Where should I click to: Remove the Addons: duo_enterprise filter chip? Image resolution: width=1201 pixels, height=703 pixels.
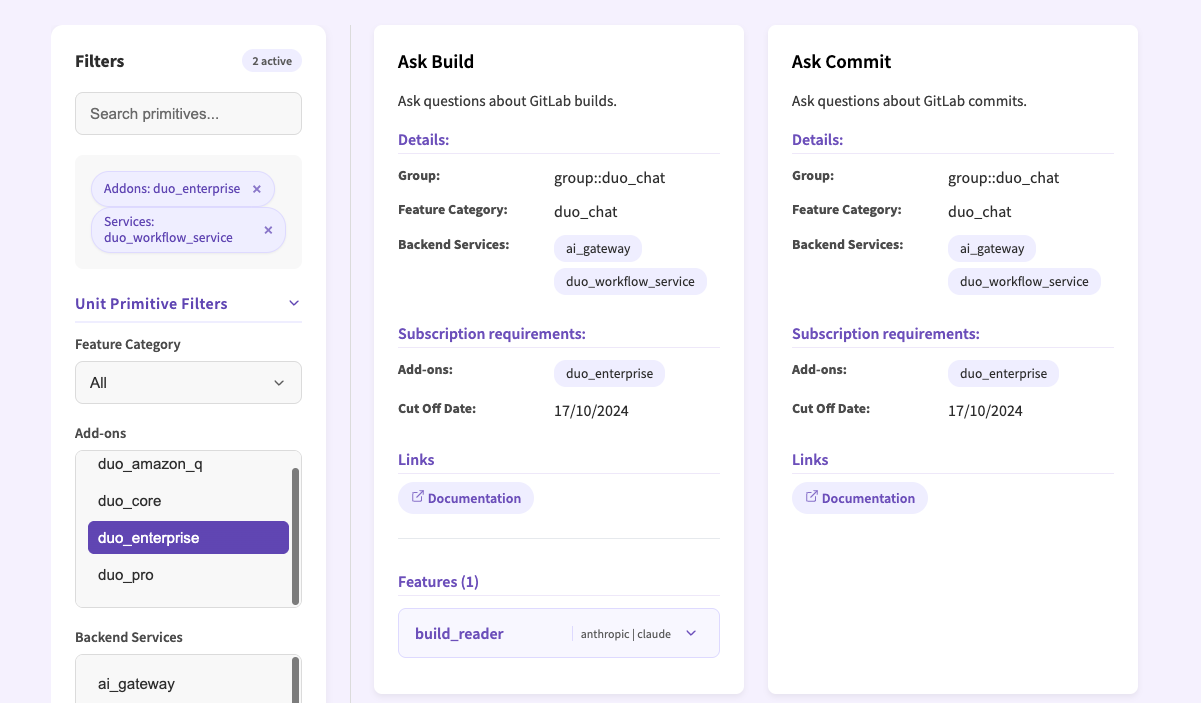pyautogui.click(x=256, y=188)
